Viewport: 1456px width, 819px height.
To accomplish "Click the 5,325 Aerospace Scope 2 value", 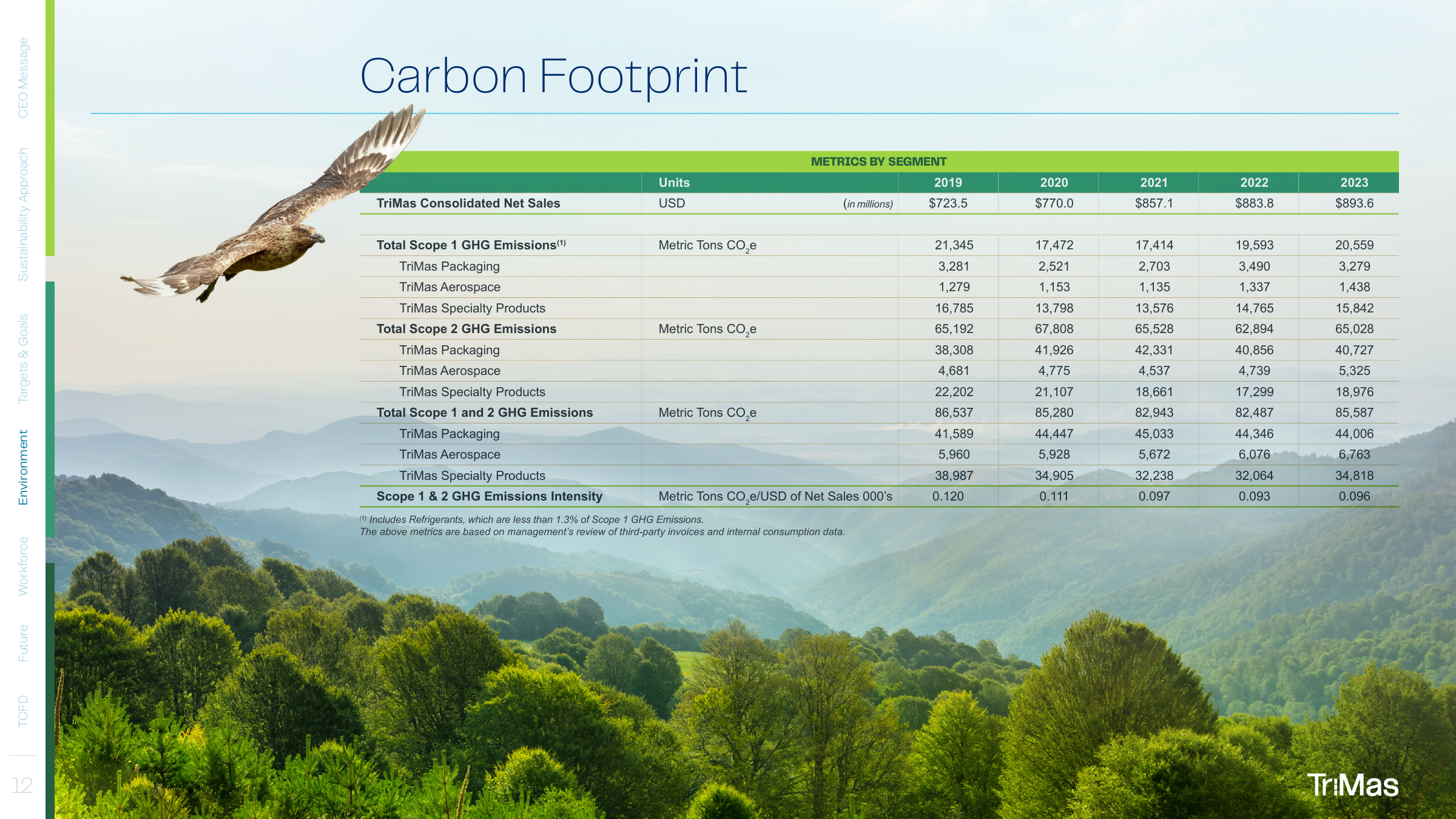I will 1354,371.
